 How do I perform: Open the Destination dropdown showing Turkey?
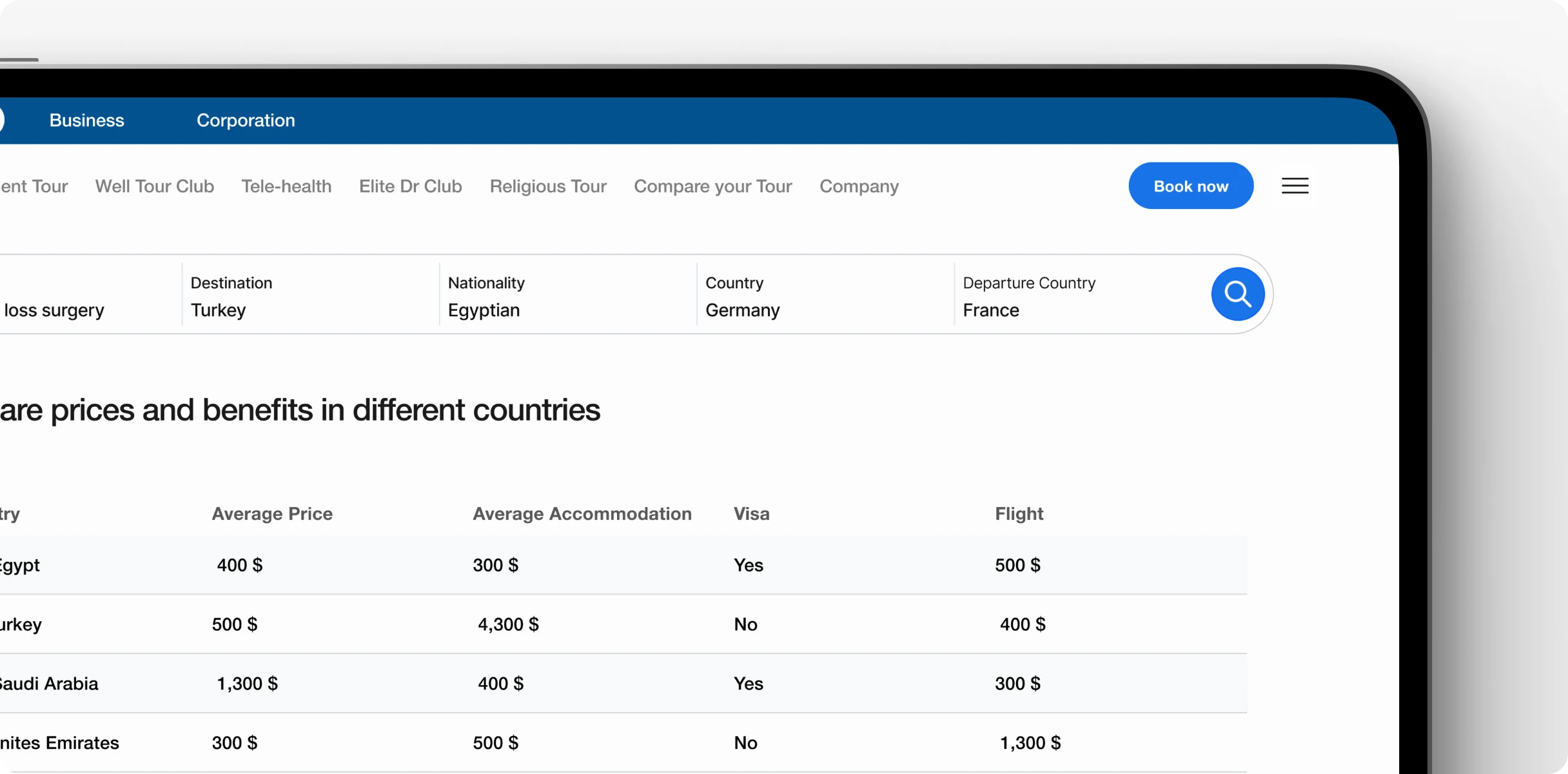(x=309, y=297)
